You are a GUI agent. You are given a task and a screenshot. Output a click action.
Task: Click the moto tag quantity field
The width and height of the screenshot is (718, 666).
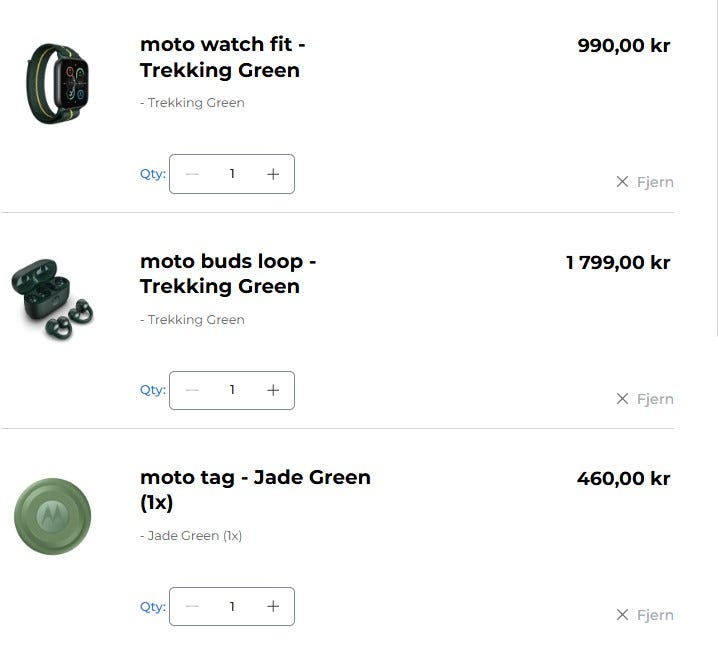coord(232,606)
